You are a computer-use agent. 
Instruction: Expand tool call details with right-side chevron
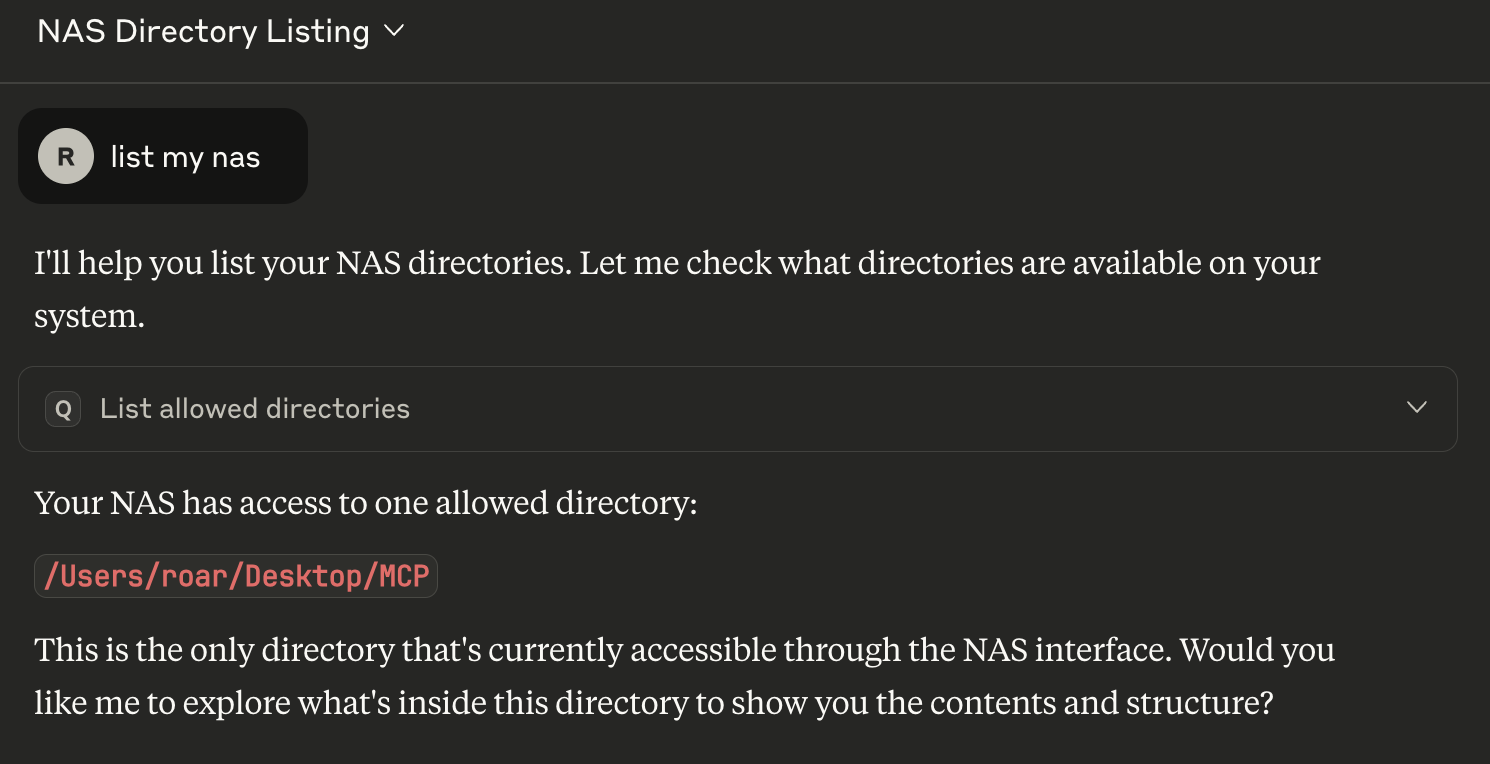click(1416, 408)
